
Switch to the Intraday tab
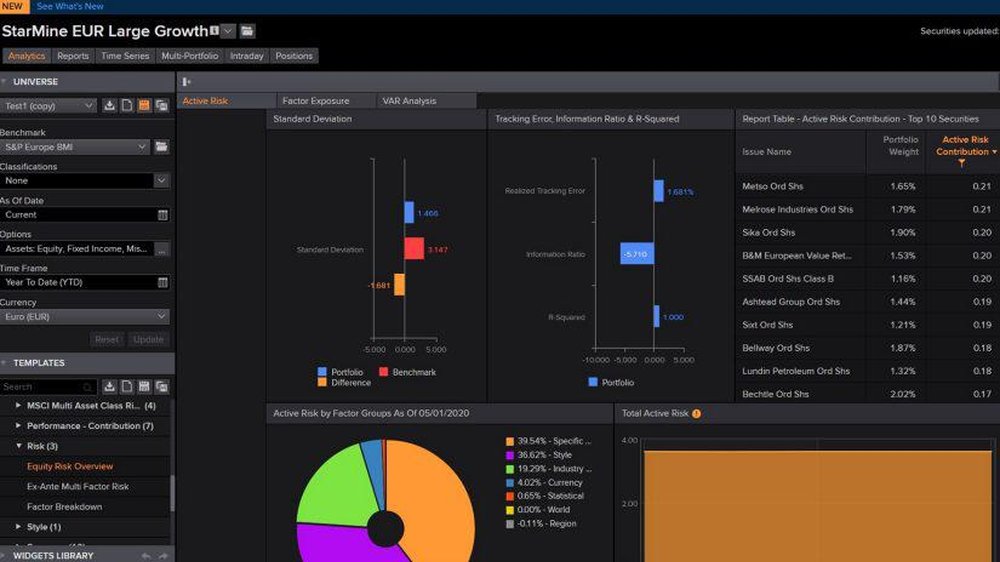(247, 56)
